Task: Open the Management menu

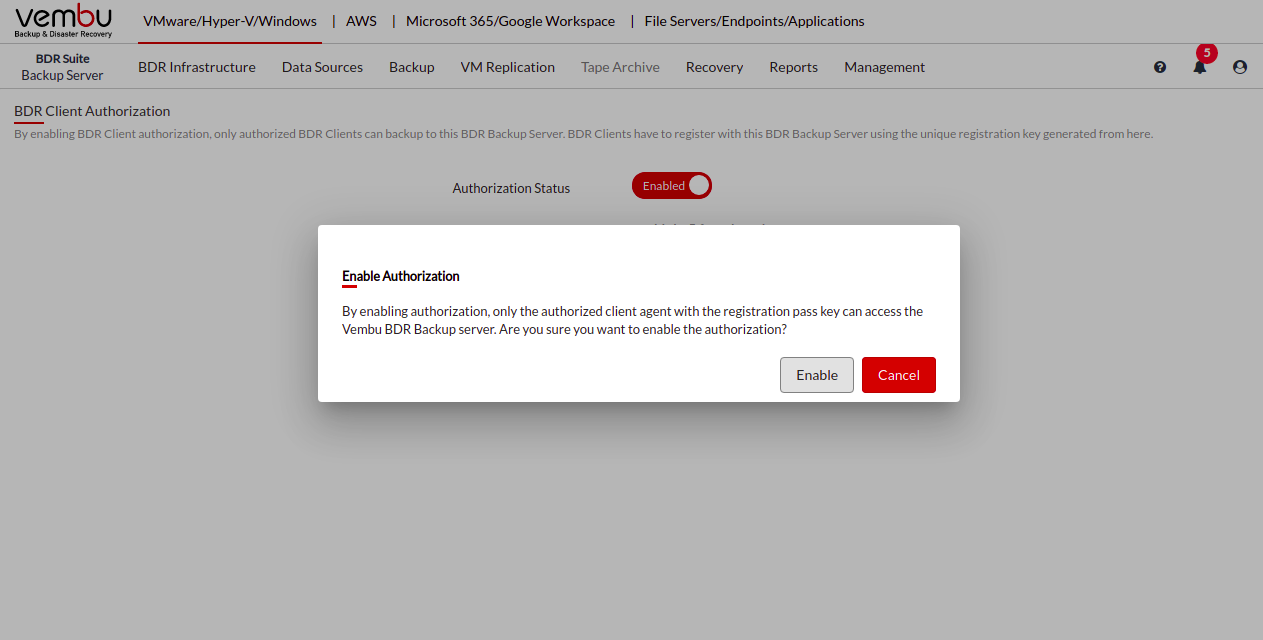Action: [x=884, y=67]
